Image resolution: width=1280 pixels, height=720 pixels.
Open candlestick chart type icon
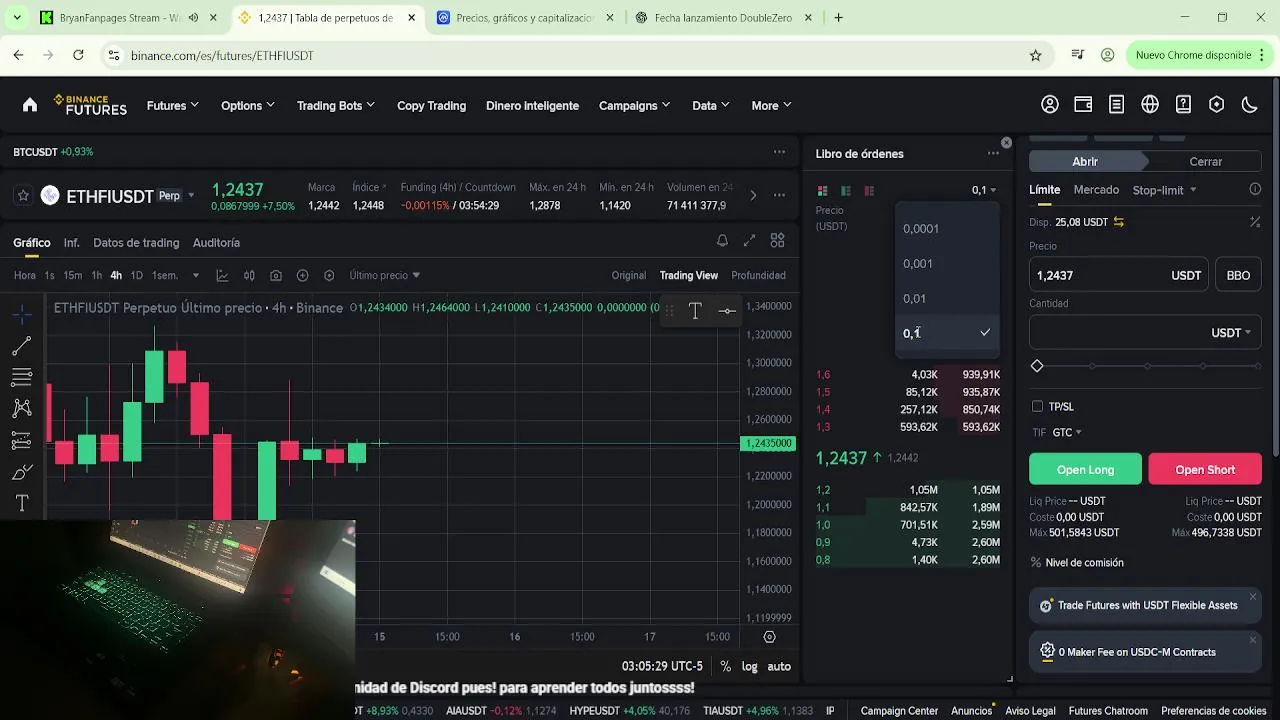click(x=249, y=275)
